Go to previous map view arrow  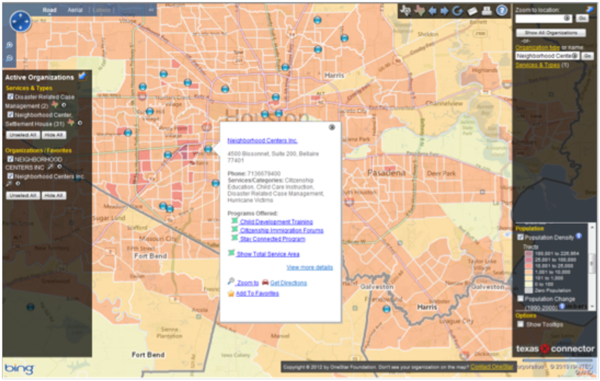(x=432, y=11)
